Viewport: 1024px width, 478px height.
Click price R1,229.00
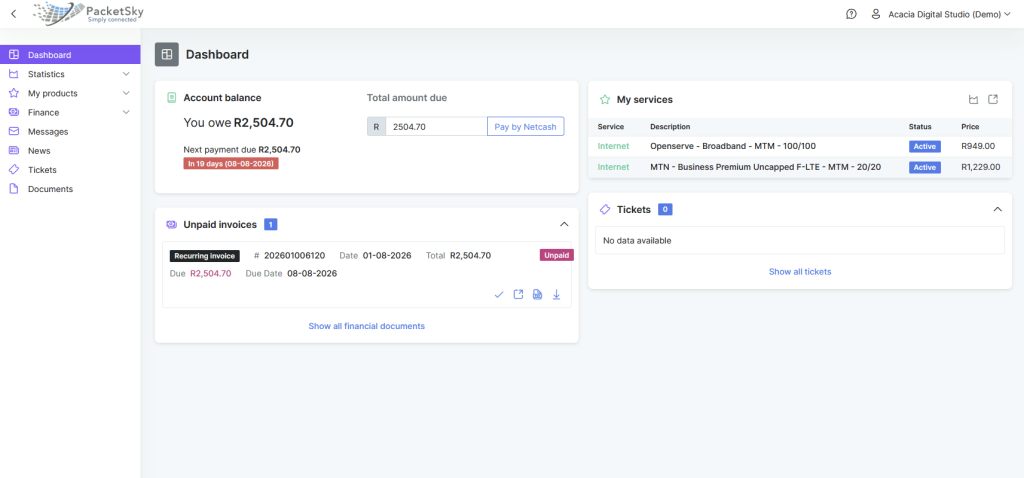981,167
